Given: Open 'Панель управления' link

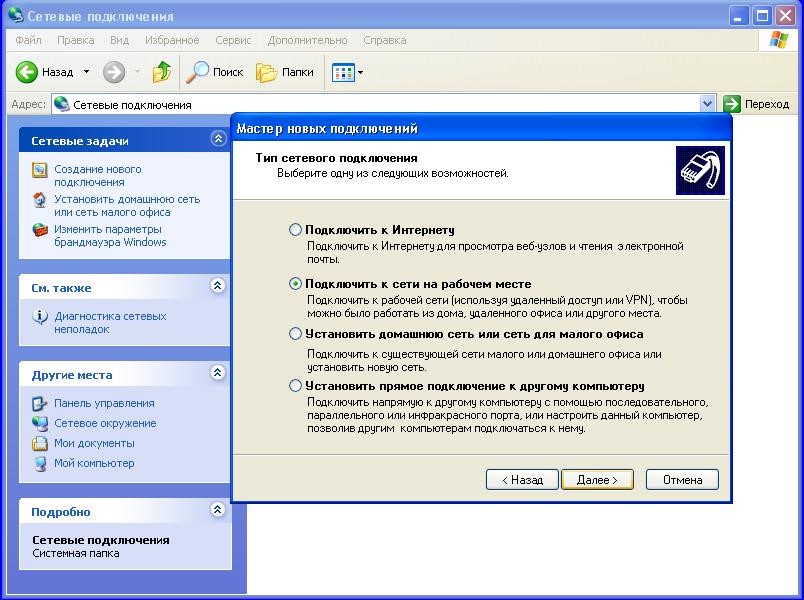Looking at the screenshot, I should click(104, 404).
